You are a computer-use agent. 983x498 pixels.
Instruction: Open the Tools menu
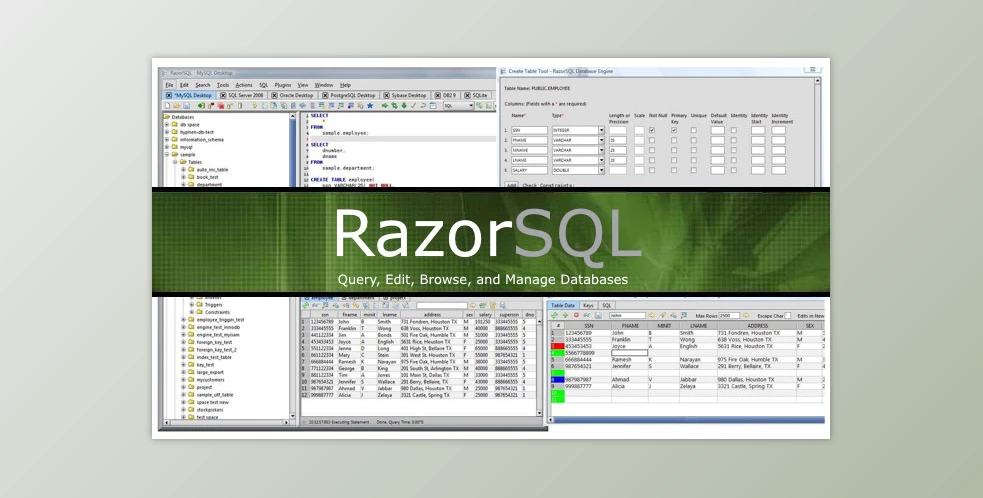(223, 85)
